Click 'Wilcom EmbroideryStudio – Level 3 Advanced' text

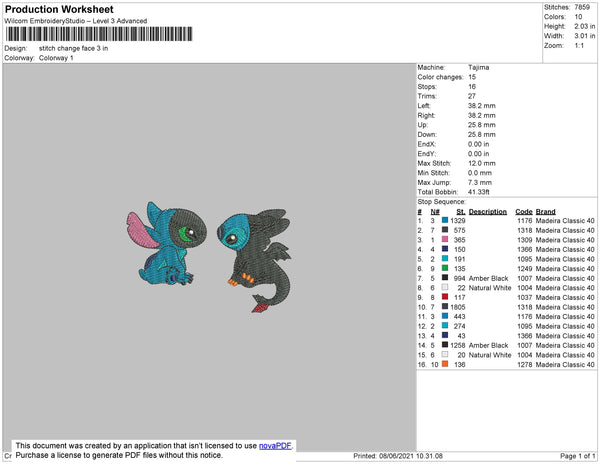76,21
